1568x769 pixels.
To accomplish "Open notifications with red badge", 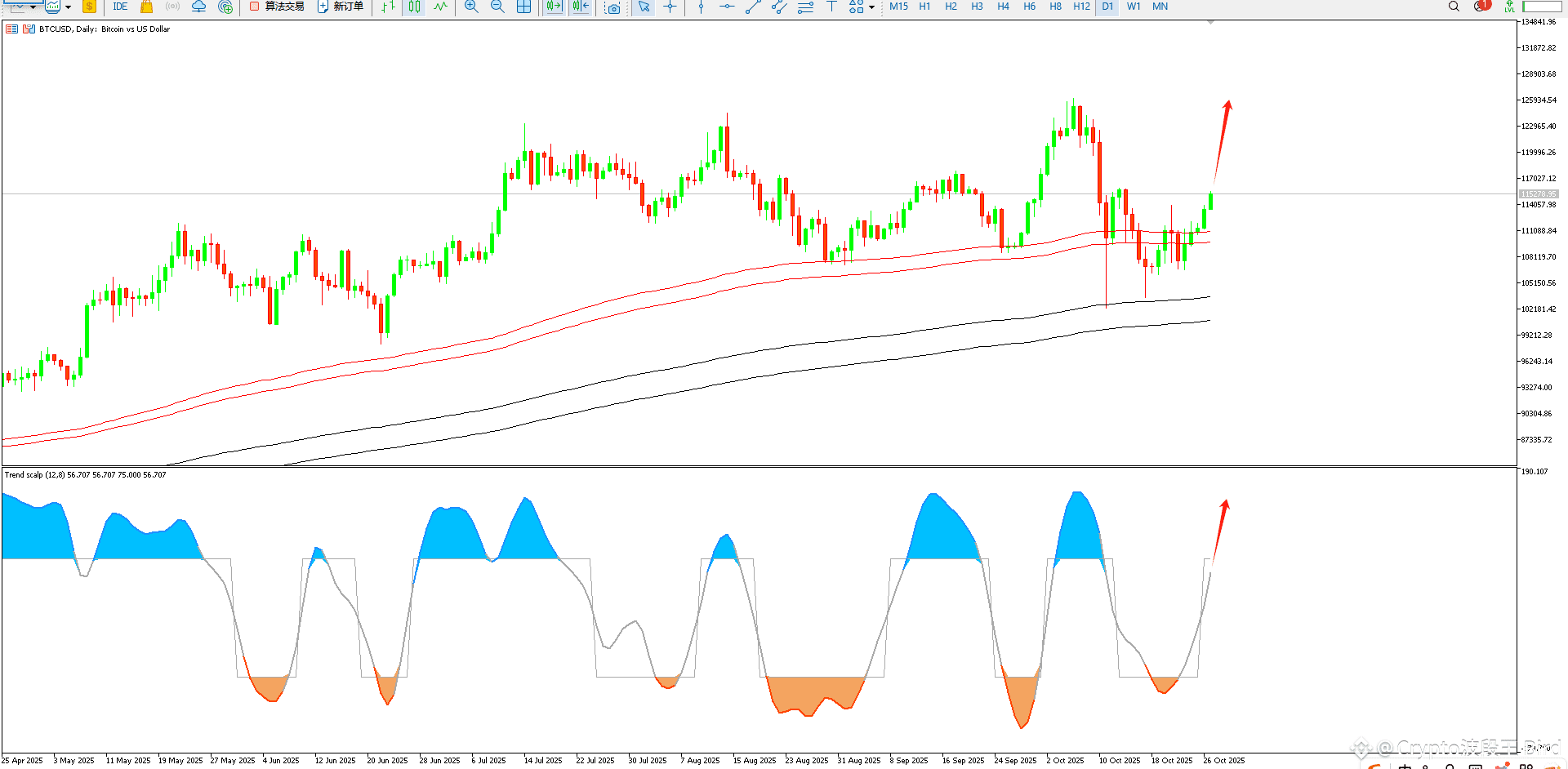I will (x=1482, y=6).
